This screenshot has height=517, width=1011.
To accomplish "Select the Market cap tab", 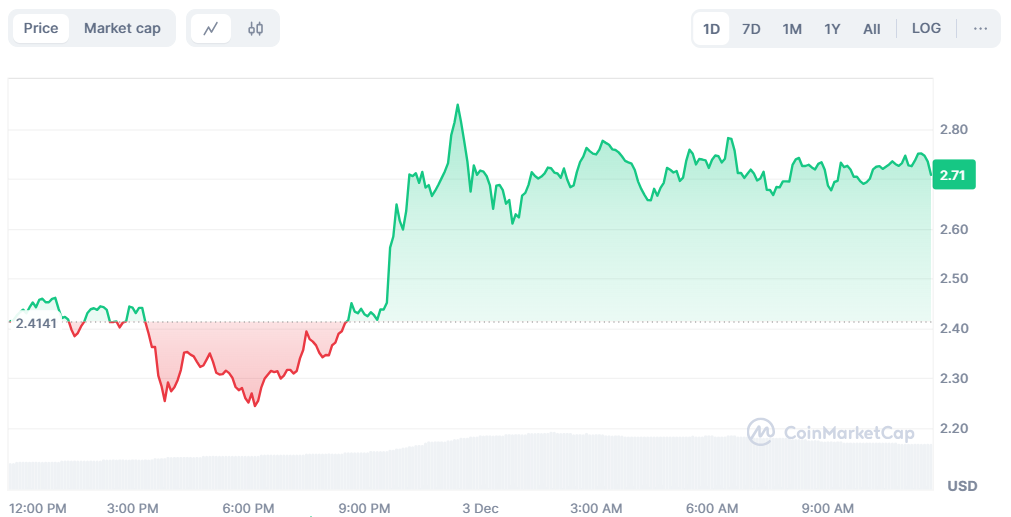I will tap(122, 28).
